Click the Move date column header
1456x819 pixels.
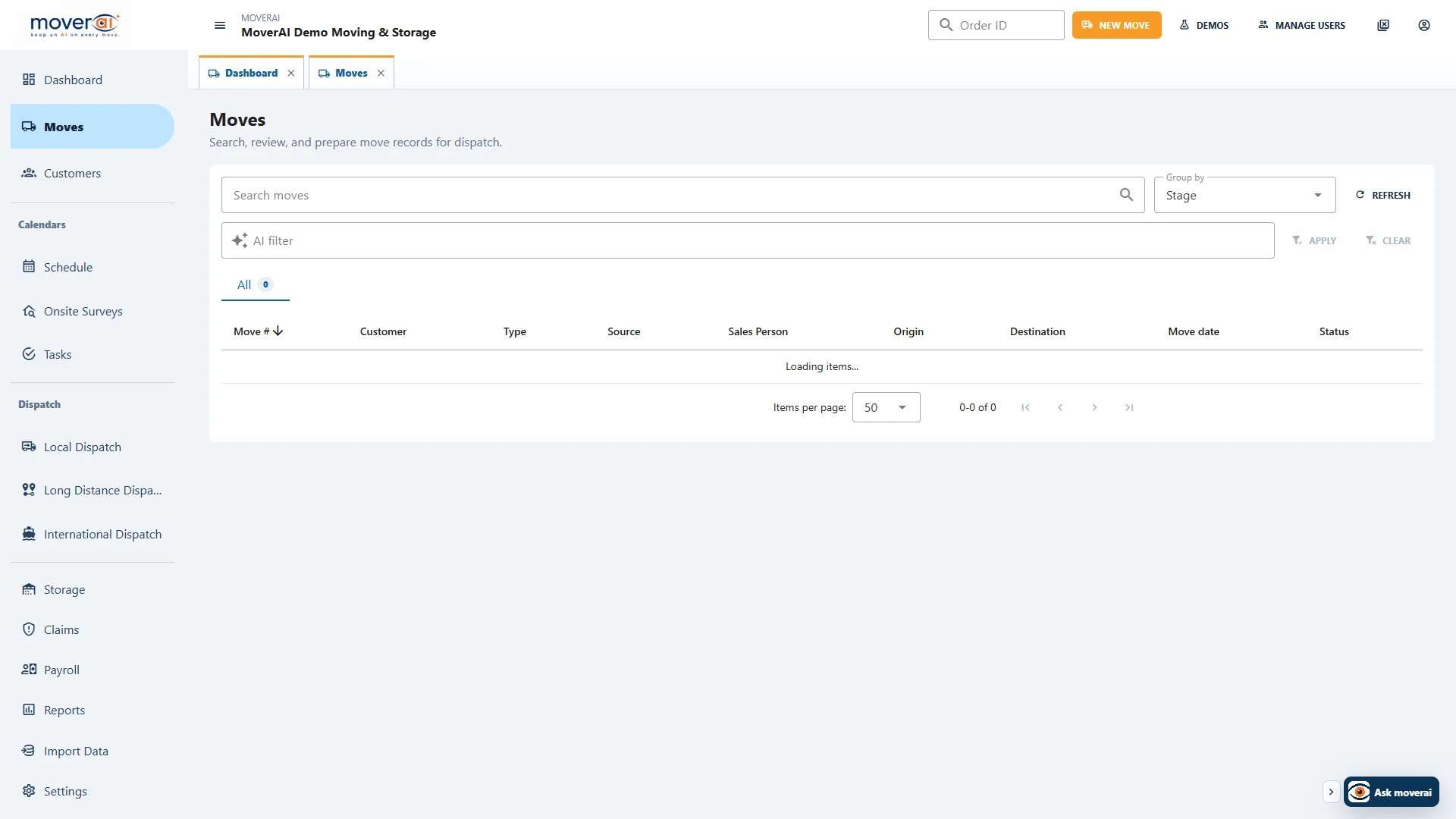[1194, 331]
